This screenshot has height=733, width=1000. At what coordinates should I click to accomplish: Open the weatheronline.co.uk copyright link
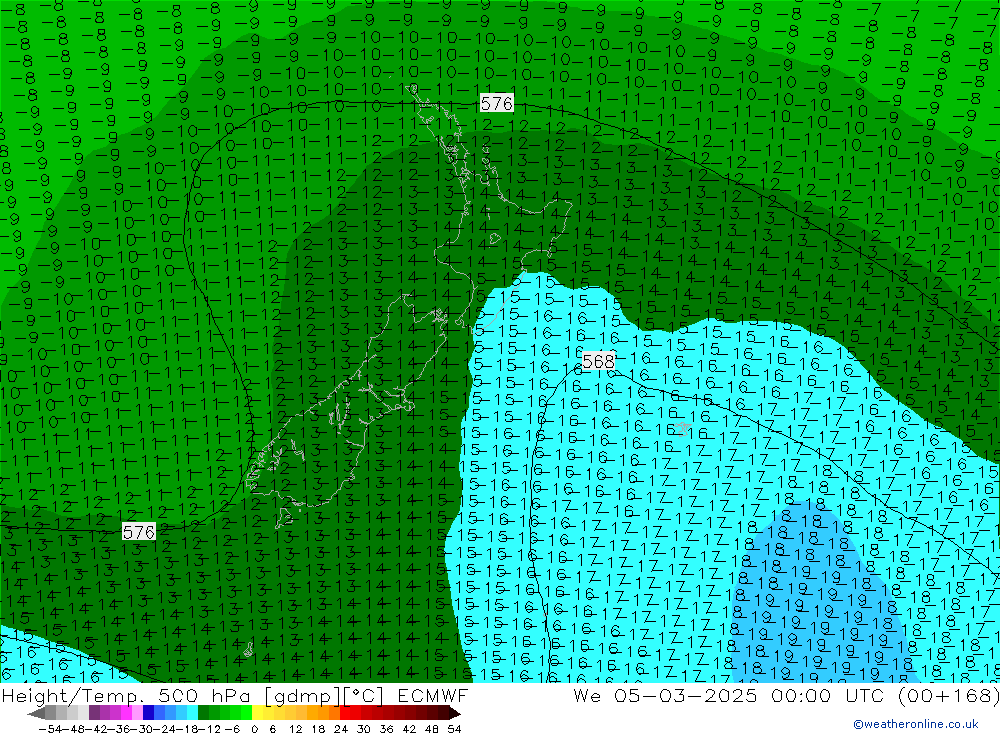pyautogui.click(x=915, y=724)
